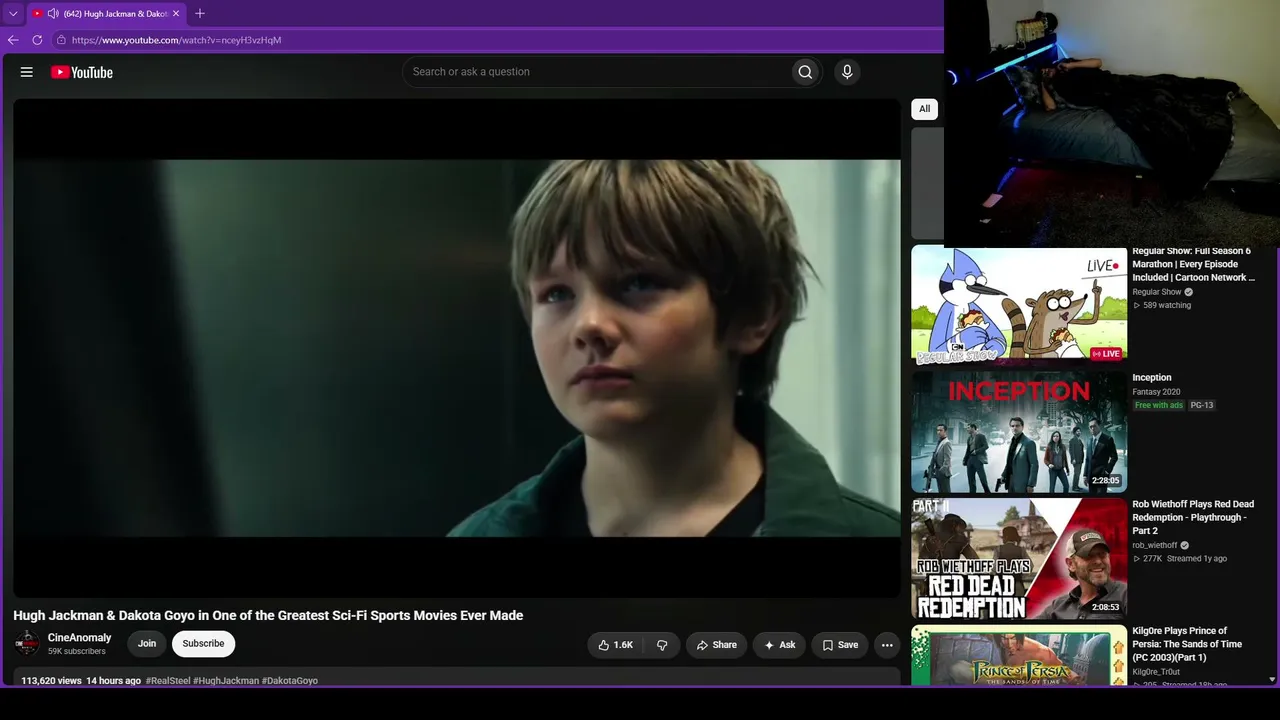
Task: Click the #RealSteel hashtag
Action: click(168, 681)
